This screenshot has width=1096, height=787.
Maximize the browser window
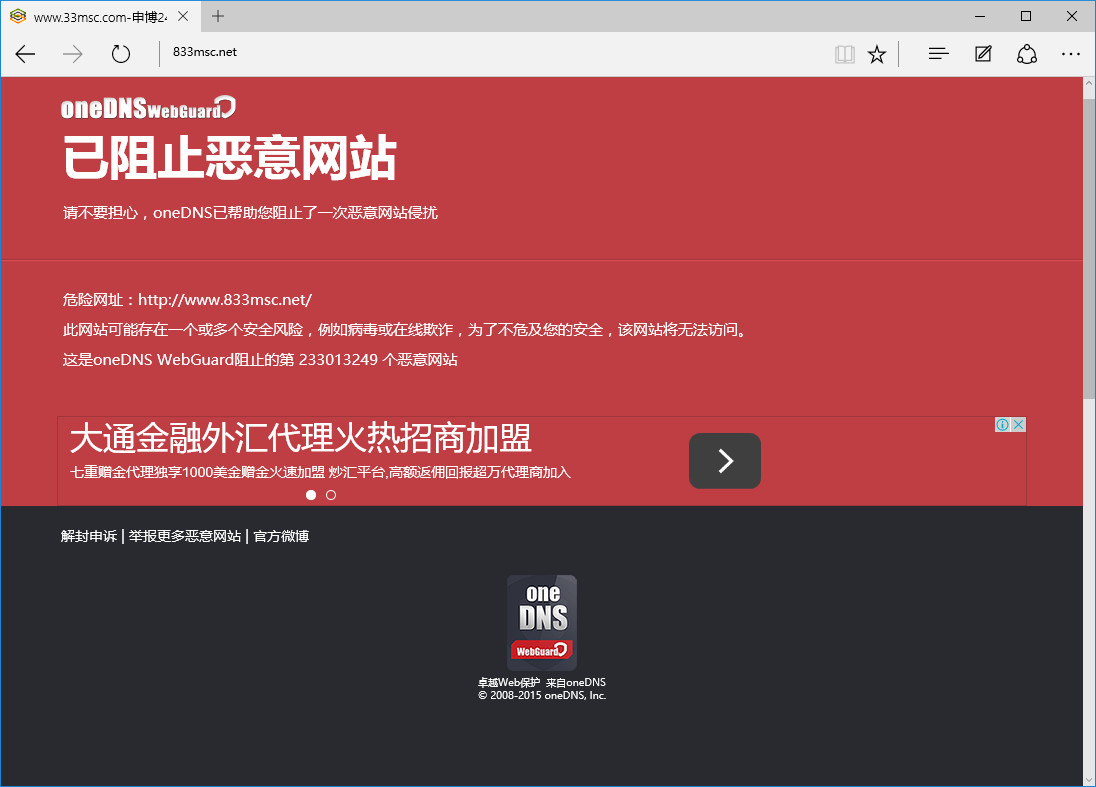pos(1025,16)
